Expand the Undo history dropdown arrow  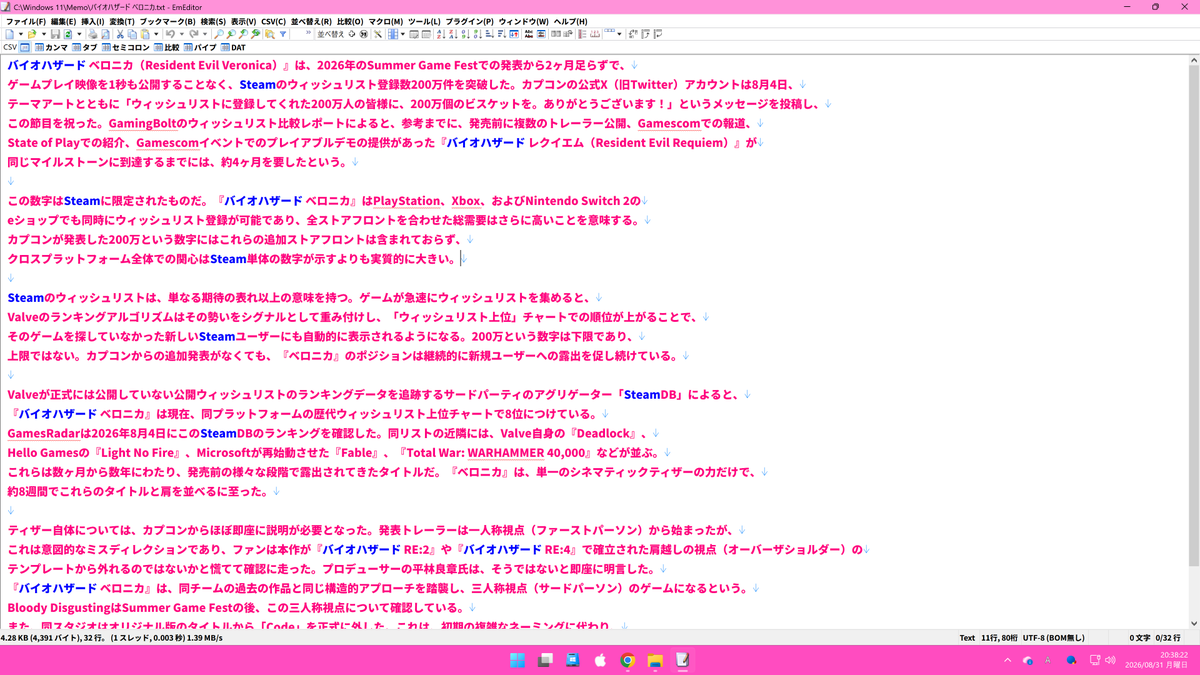click(181, 34)
